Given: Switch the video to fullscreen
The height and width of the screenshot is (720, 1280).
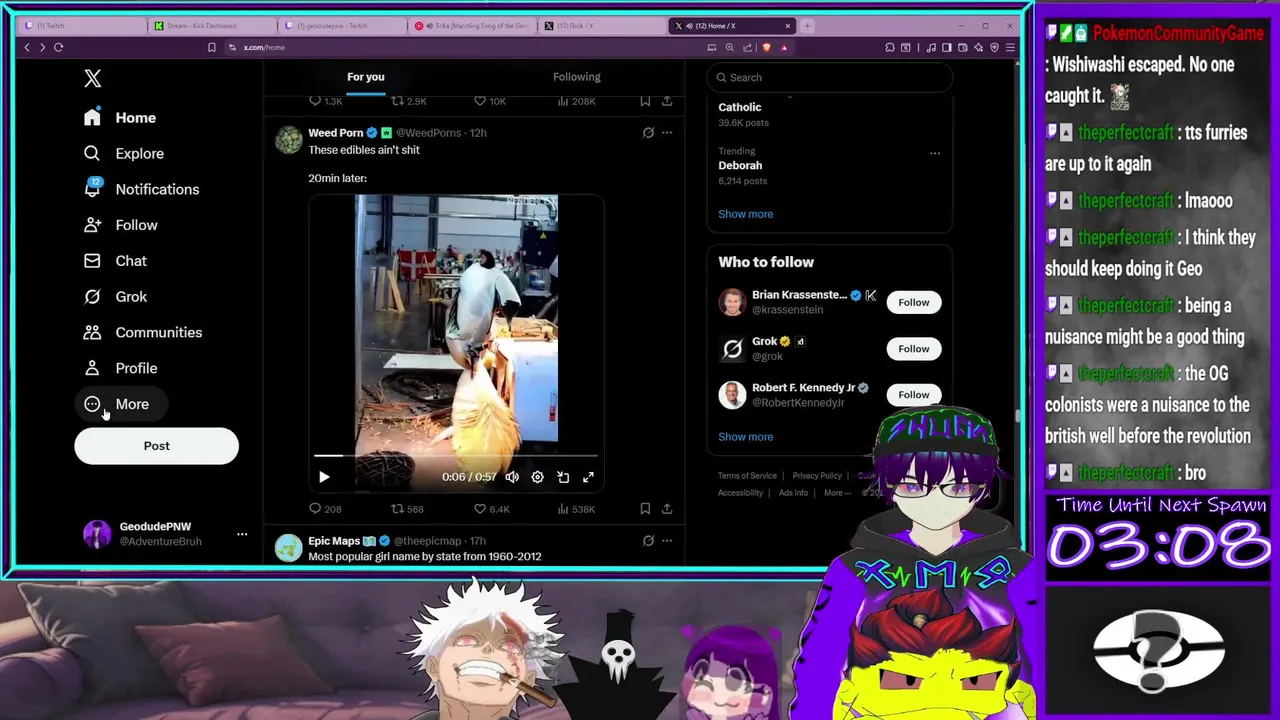Looking at the screenshot, I should (588, 477).
